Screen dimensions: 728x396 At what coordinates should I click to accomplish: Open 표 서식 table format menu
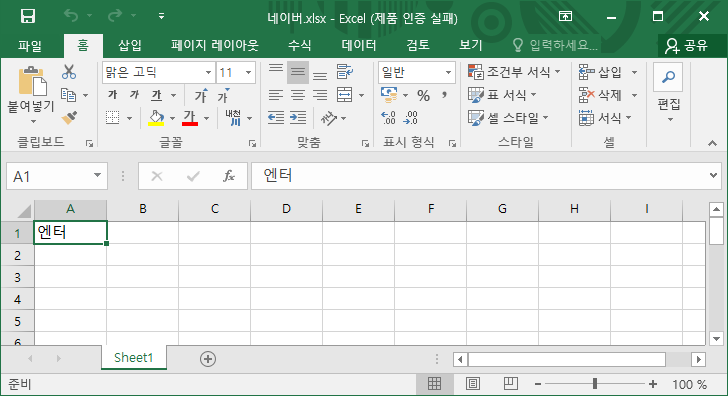(x=502, y=95)
